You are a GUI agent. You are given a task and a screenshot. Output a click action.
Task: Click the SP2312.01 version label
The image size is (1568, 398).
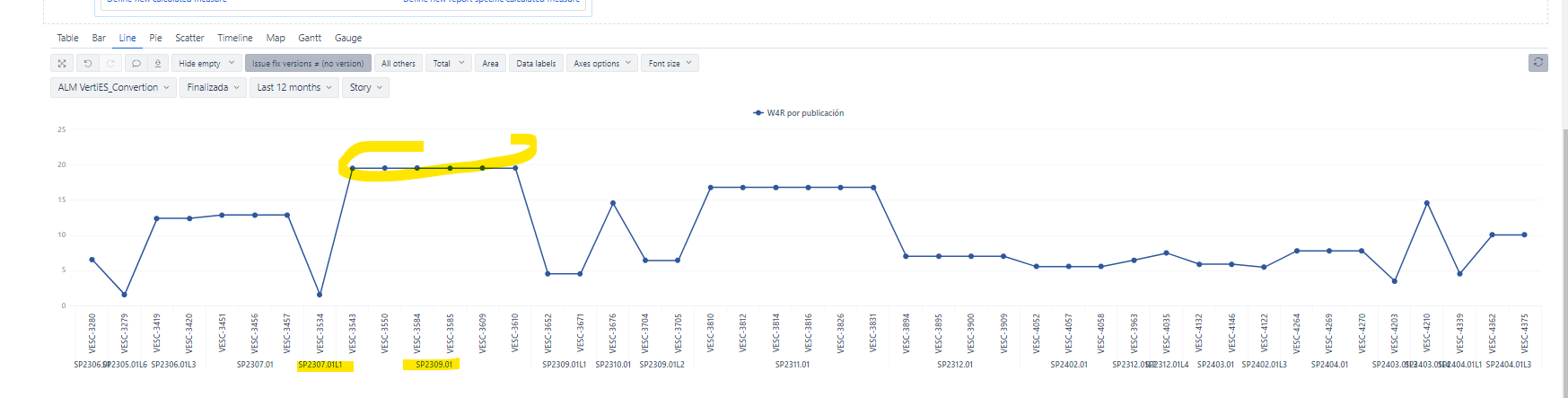[955, 365]
